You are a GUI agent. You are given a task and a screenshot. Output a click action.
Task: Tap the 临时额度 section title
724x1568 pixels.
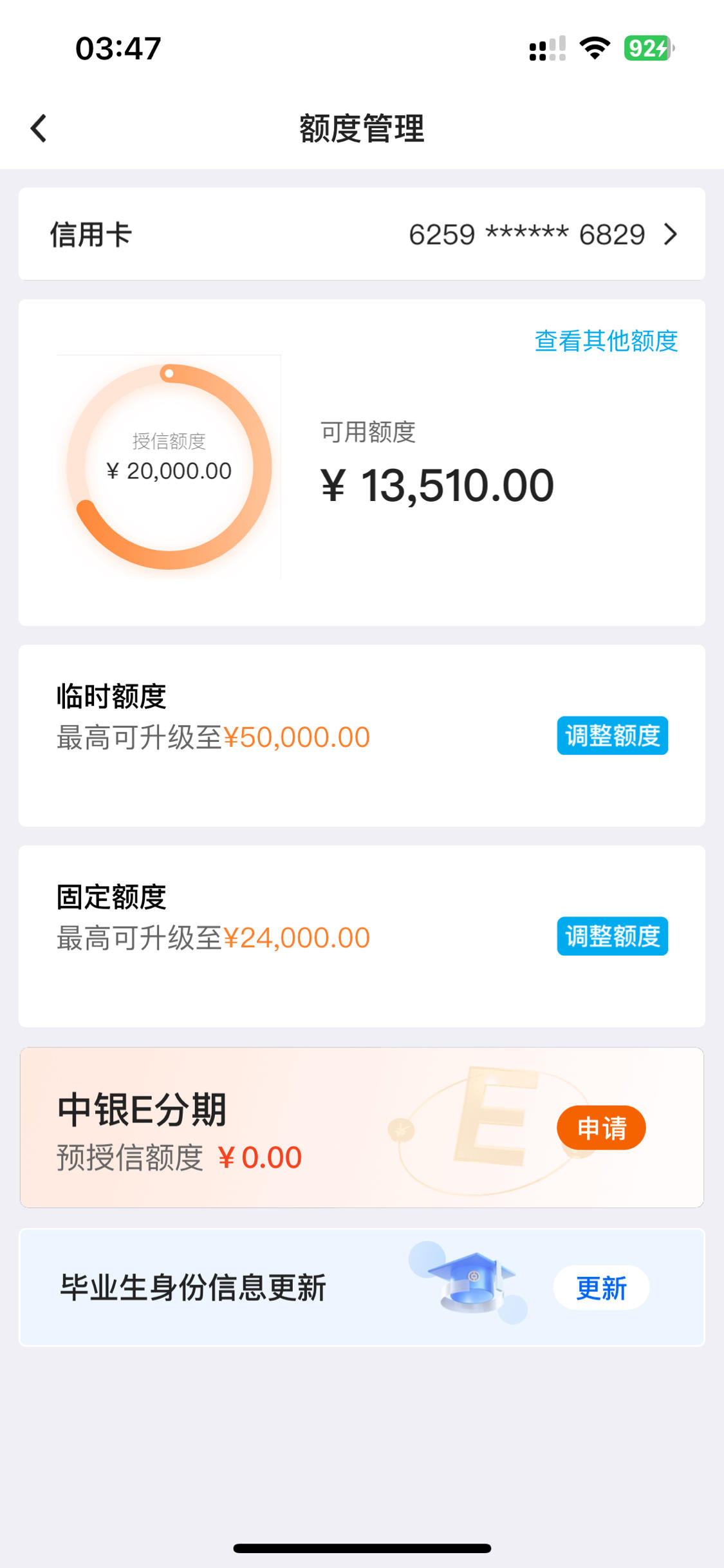(111, 696)
